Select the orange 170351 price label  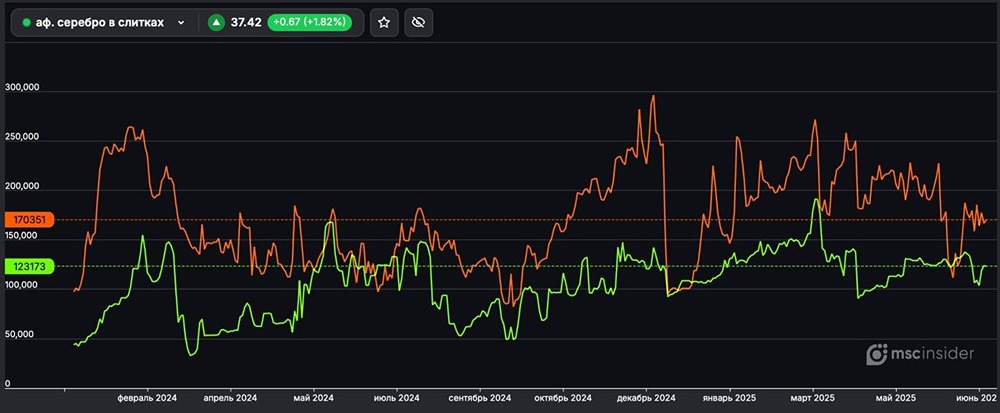pyautogui.click(x=30, y=219)
